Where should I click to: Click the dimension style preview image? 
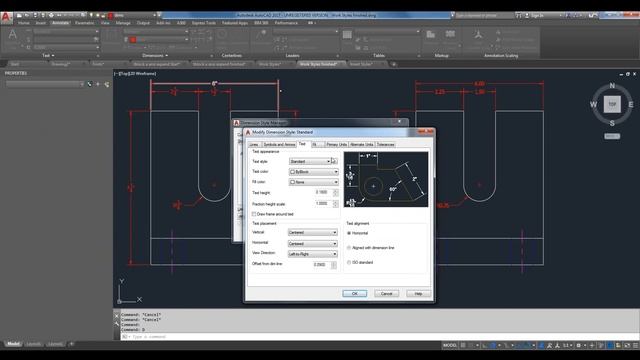pyautogui.click(x=386, y=179)
